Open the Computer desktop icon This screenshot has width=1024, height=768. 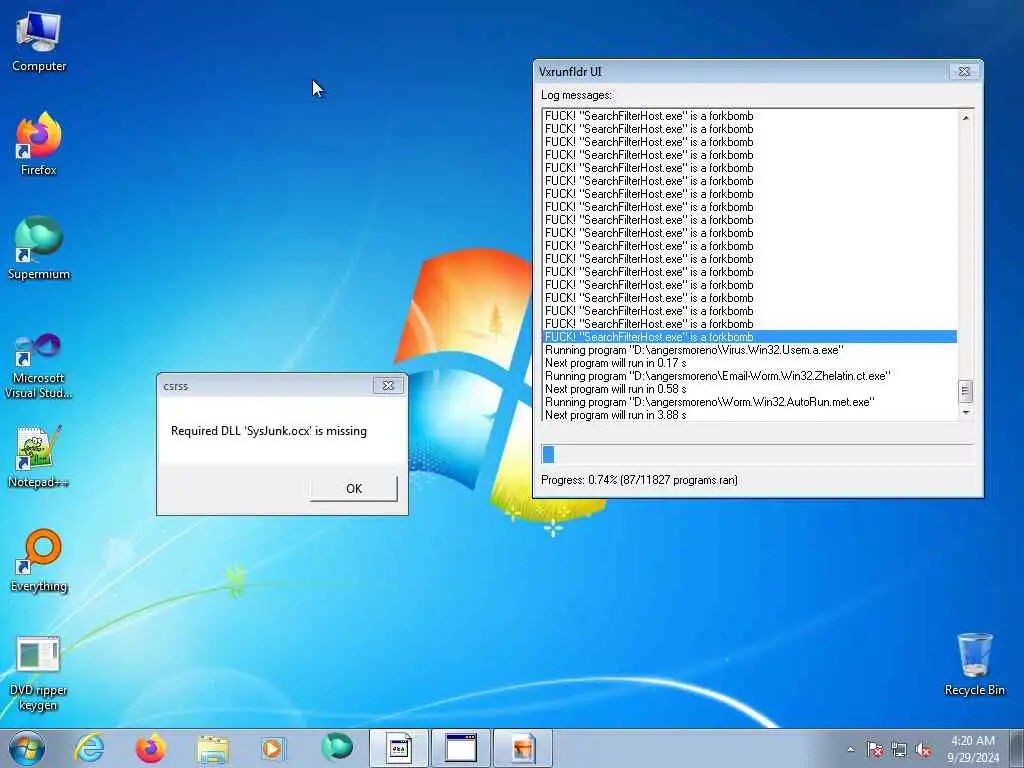39,42
